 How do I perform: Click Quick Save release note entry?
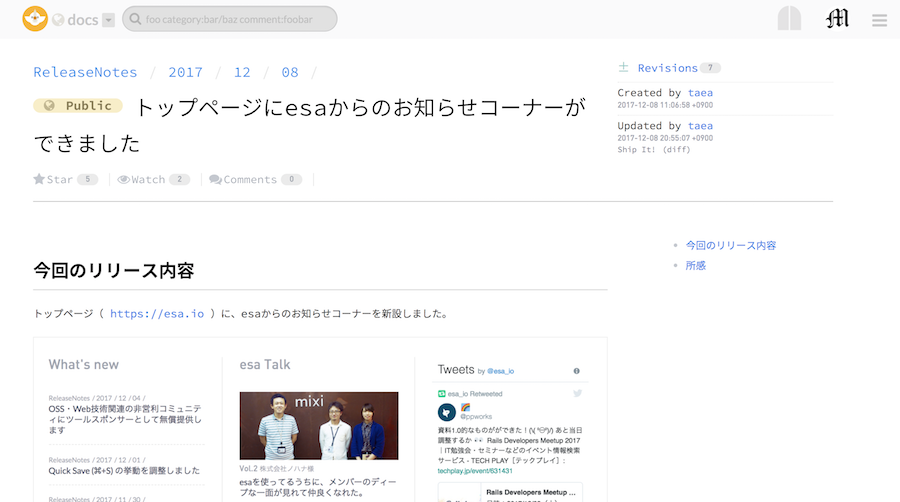[124, 470]
